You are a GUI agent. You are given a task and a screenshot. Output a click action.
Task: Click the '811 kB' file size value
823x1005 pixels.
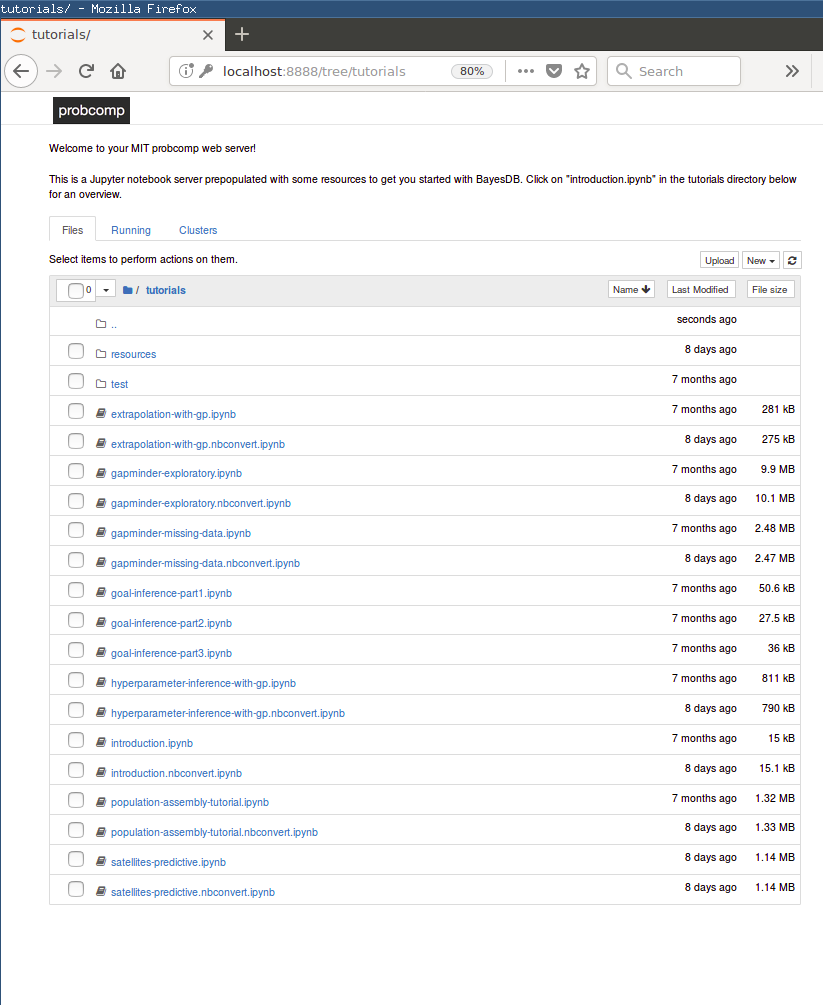778,678
